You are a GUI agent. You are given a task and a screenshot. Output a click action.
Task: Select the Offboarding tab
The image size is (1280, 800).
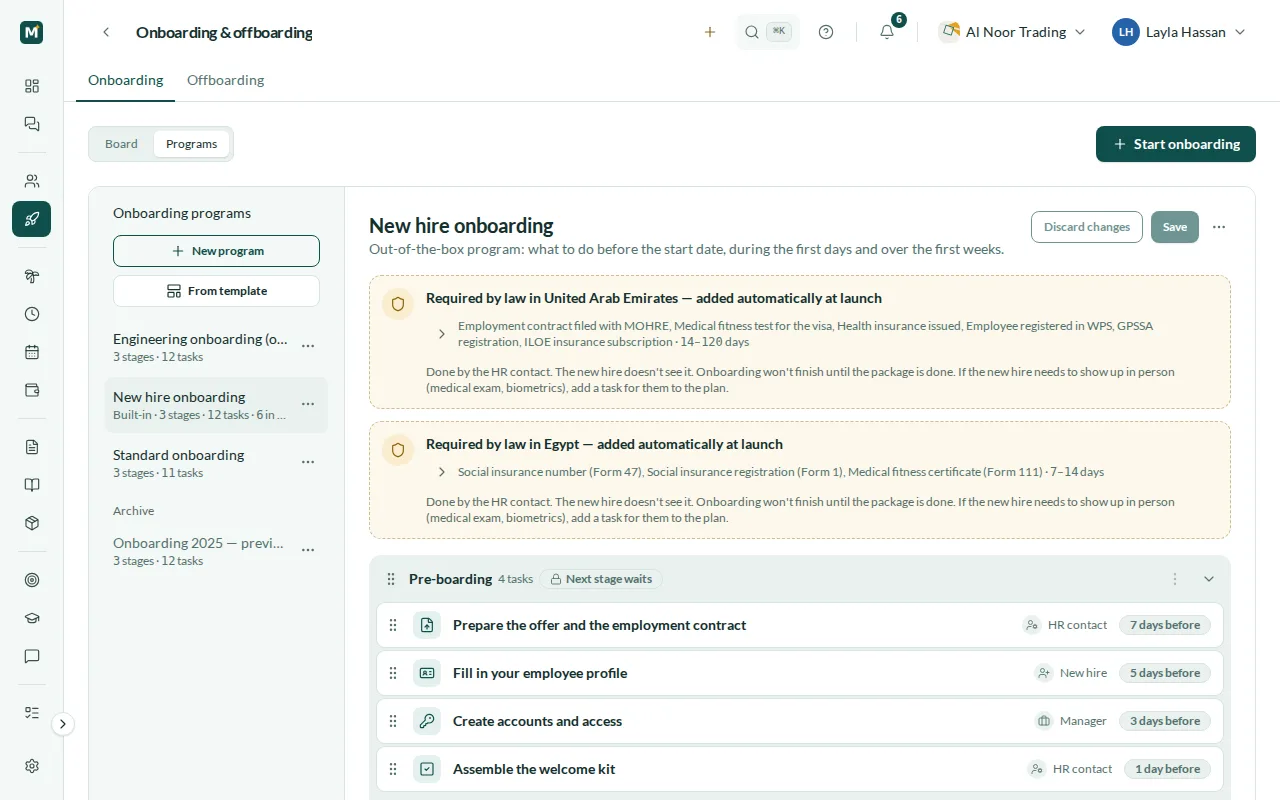click(226, 80)
